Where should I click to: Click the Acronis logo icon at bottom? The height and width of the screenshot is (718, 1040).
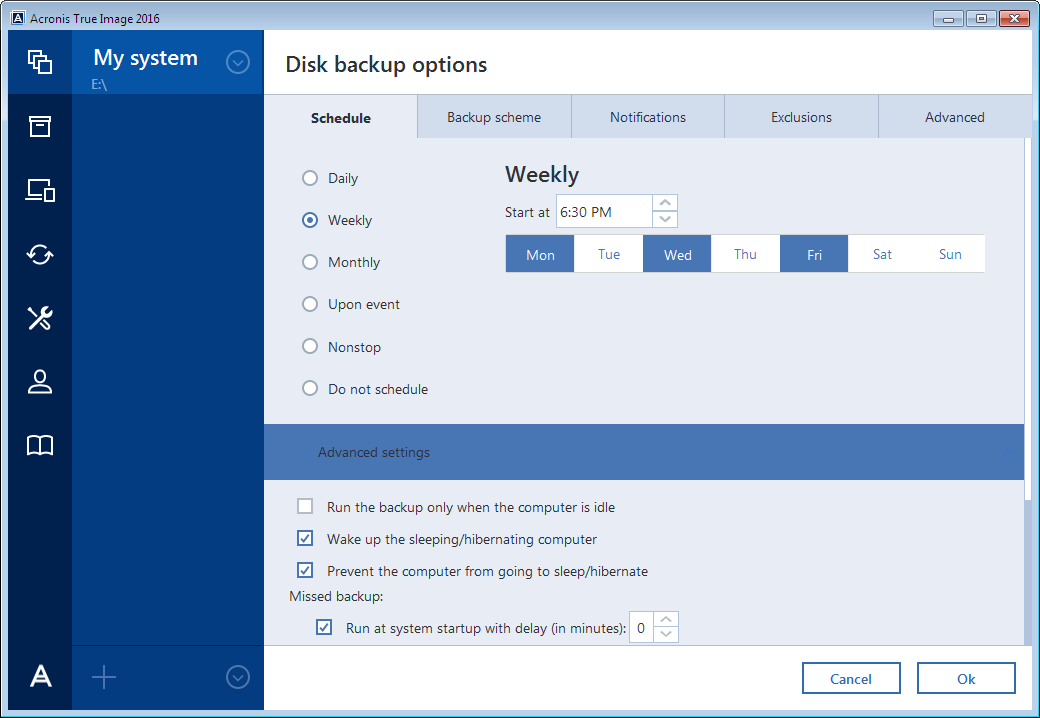coord(40,677)
